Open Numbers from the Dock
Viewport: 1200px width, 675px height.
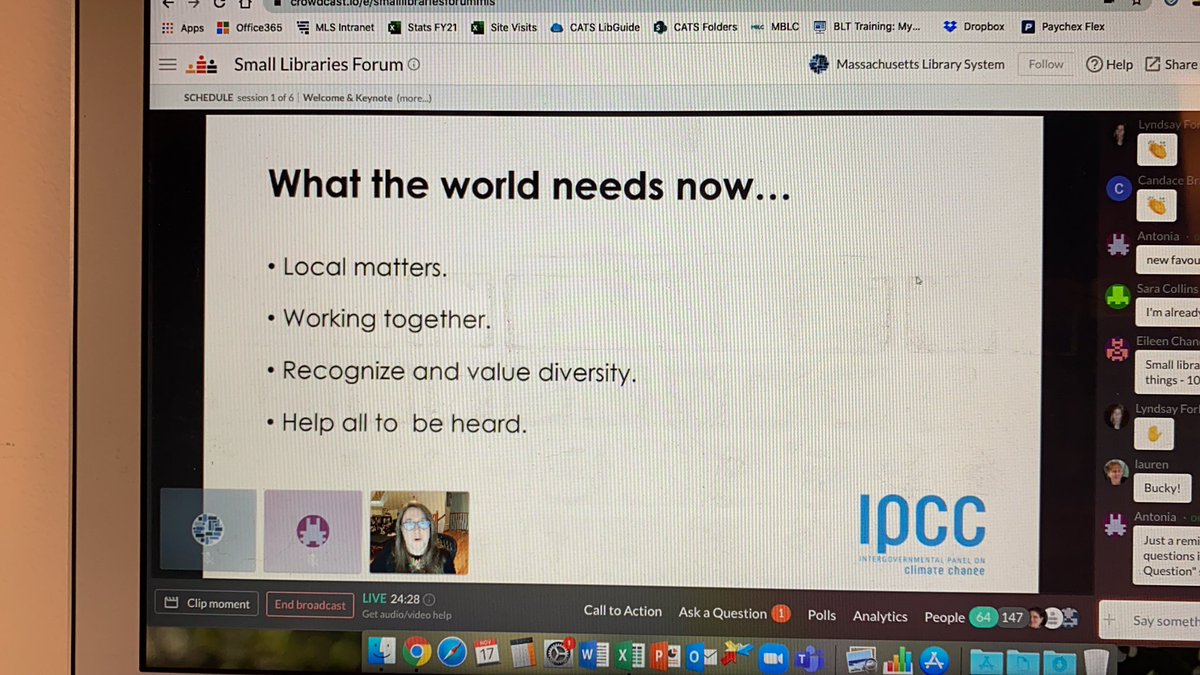click(898, 658)
